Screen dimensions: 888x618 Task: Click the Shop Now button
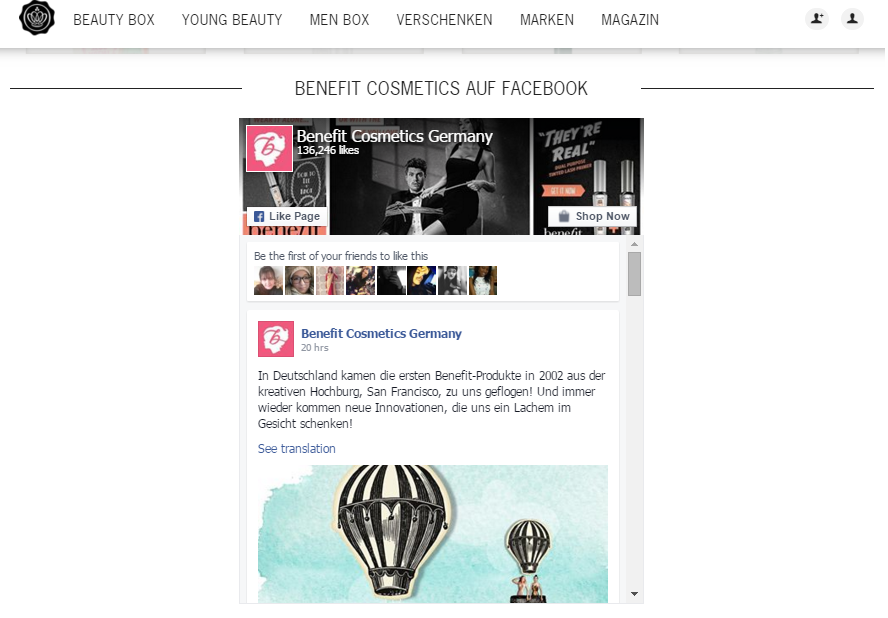593,216
